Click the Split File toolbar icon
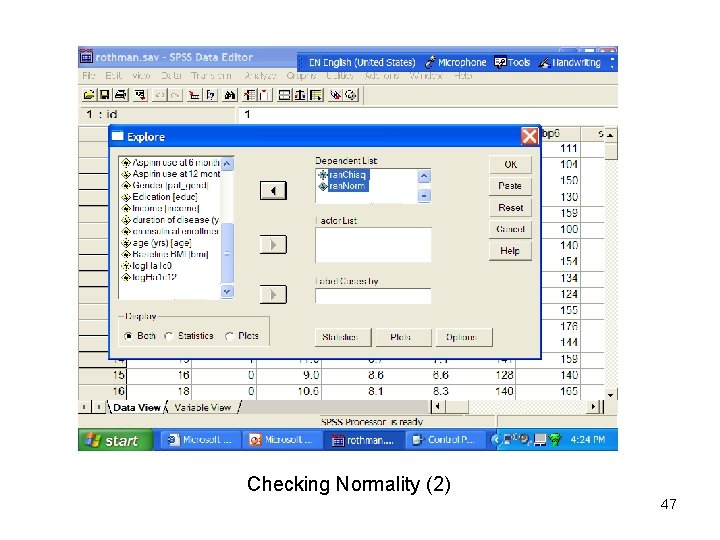This screenshot has width=720, height=540. (285, 95)
